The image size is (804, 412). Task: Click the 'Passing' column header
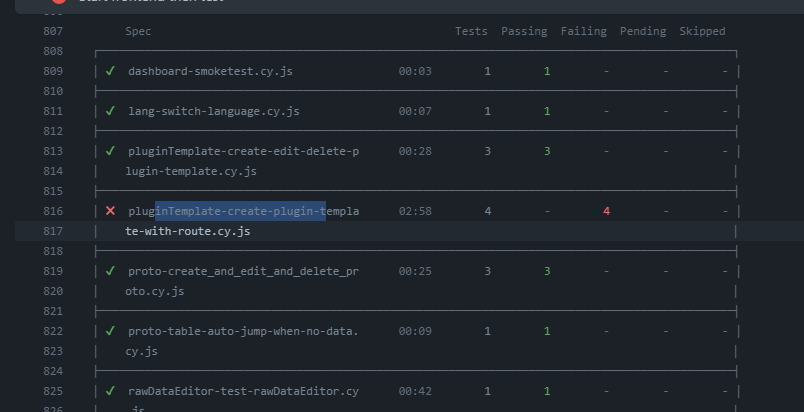coord(524,31)
